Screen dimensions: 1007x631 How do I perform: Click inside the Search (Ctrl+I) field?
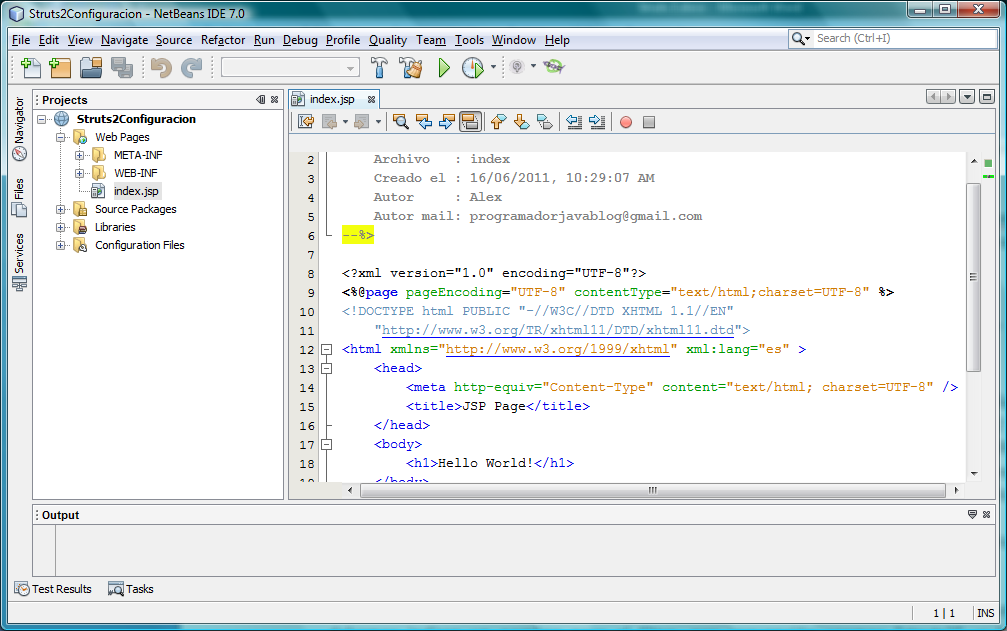895,39
